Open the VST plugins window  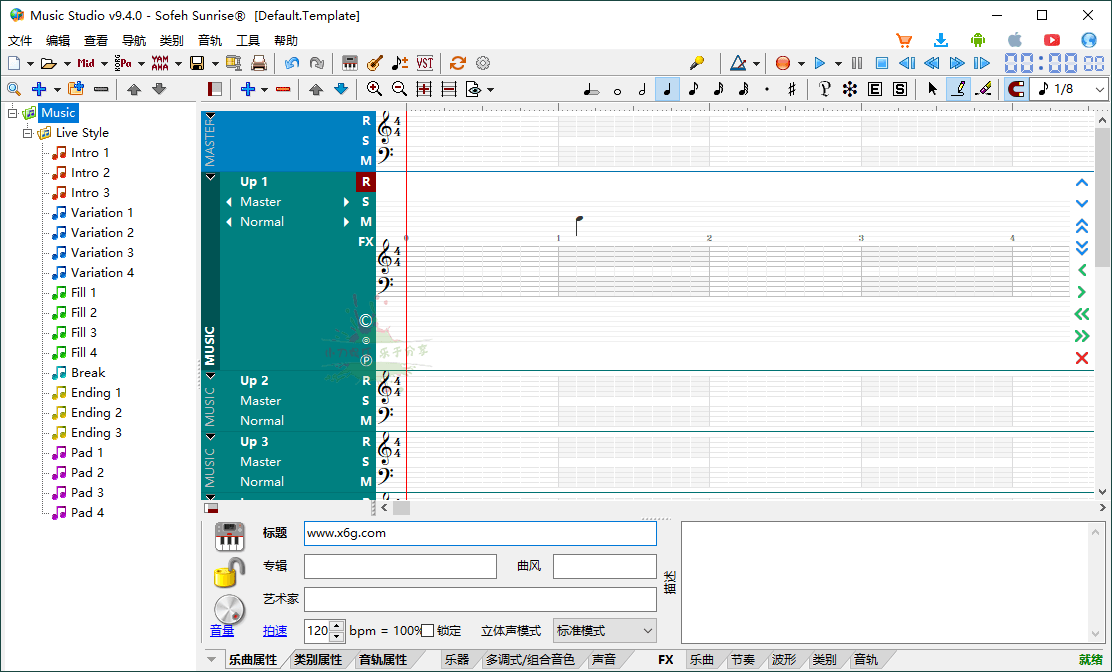tap(423, 62)
